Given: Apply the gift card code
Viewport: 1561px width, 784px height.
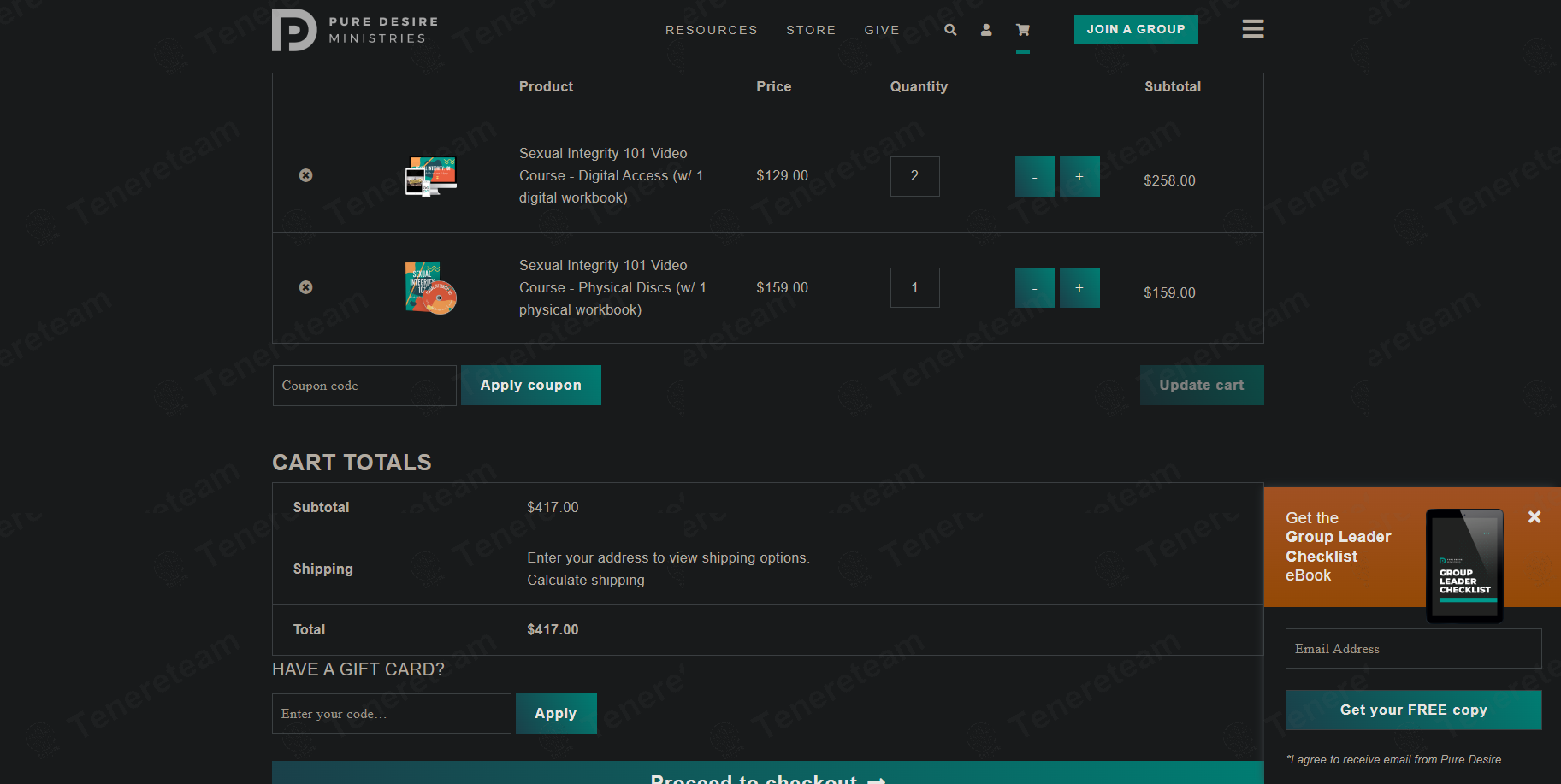Looking at the screenshot, I should coord(556,714).
